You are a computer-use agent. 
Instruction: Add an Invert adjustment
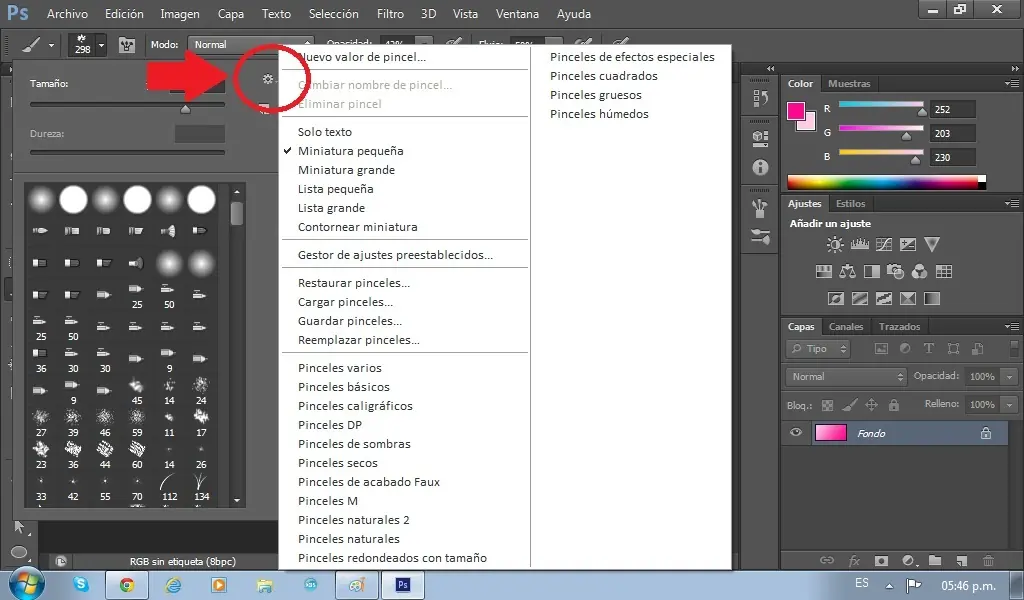click(x=835, y=299)
